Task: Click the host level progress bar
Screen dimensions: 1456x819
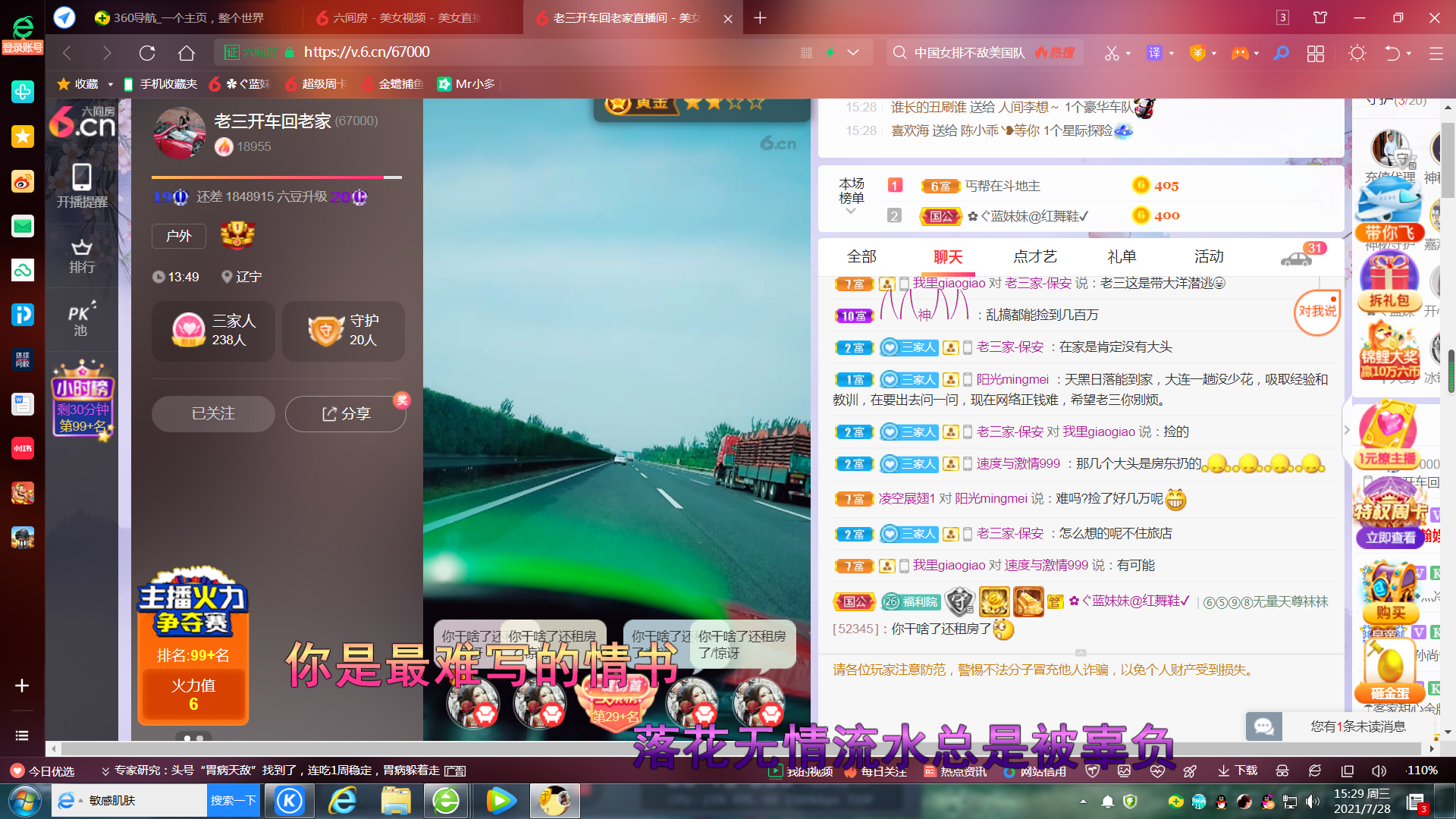Action: click(277, 177)
